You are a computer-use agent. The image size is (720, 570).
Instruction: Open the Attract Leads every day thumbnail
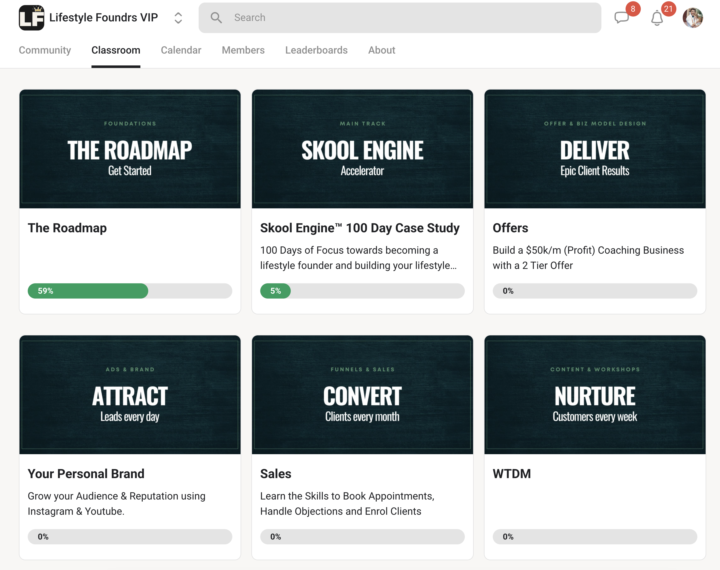pyautogui.click(x=130, y=395)
